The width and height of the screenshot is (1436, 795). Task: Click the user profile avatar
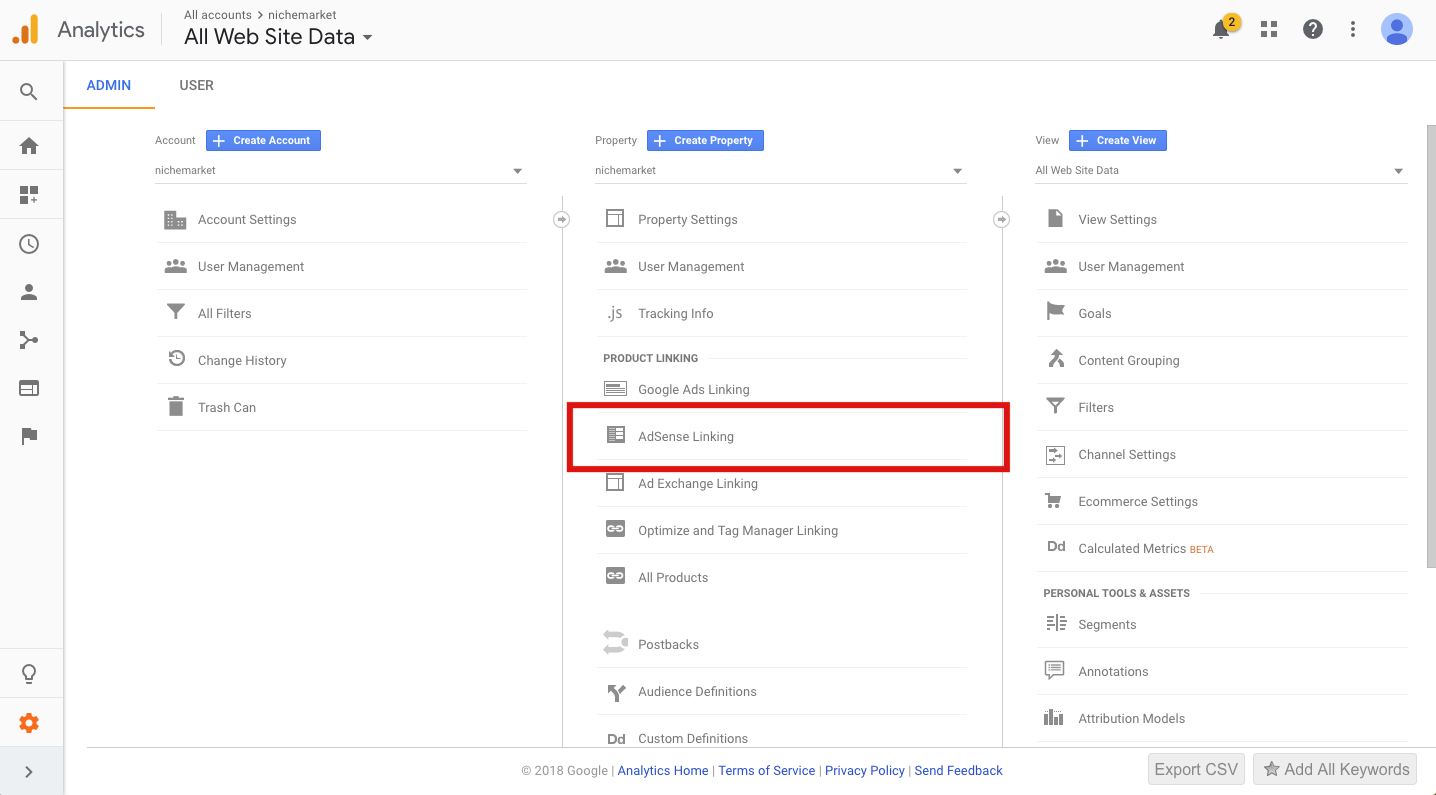[1396, 29]
